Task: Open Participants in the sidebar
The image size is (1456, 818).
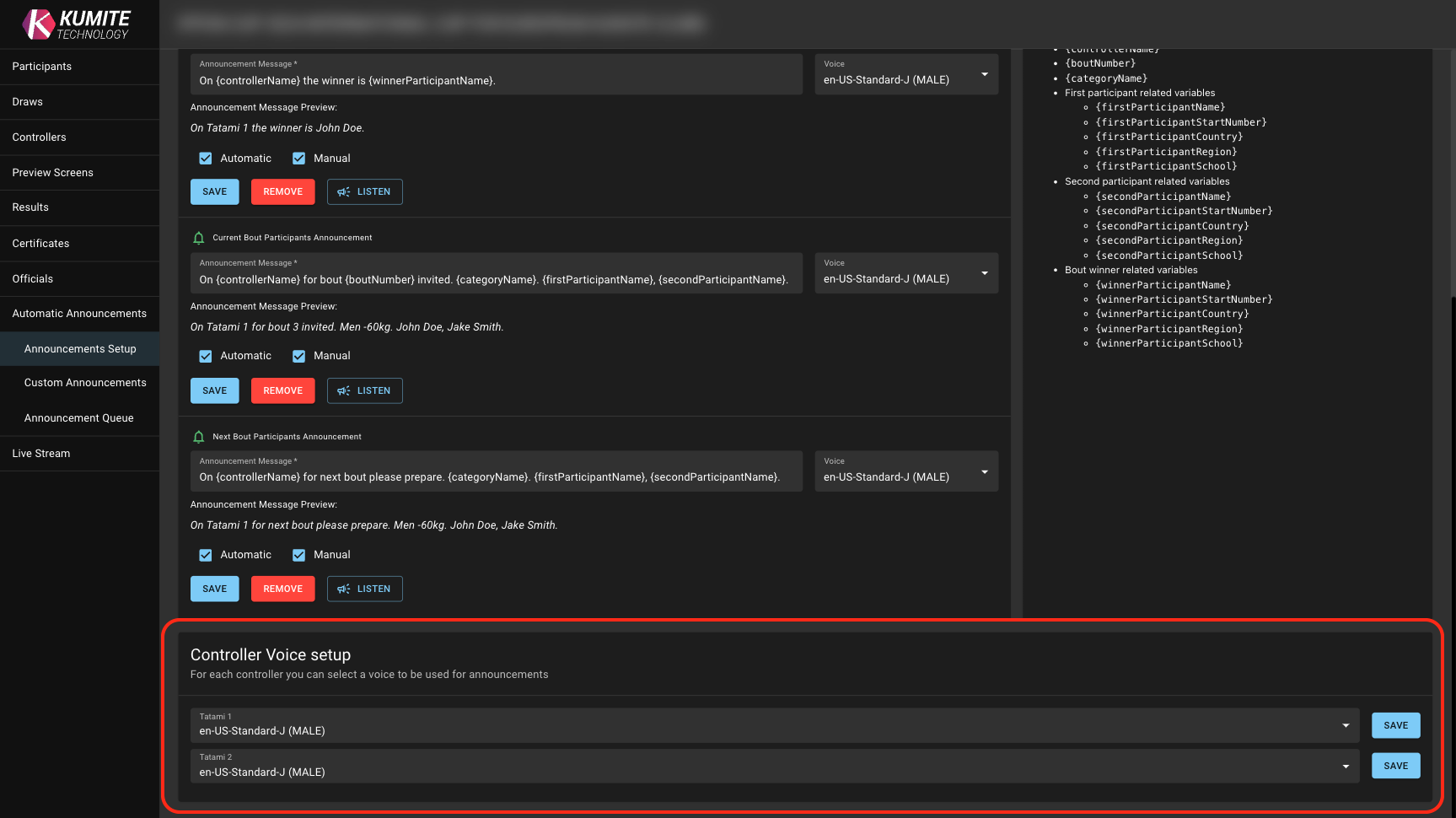Action: [79, 67]
